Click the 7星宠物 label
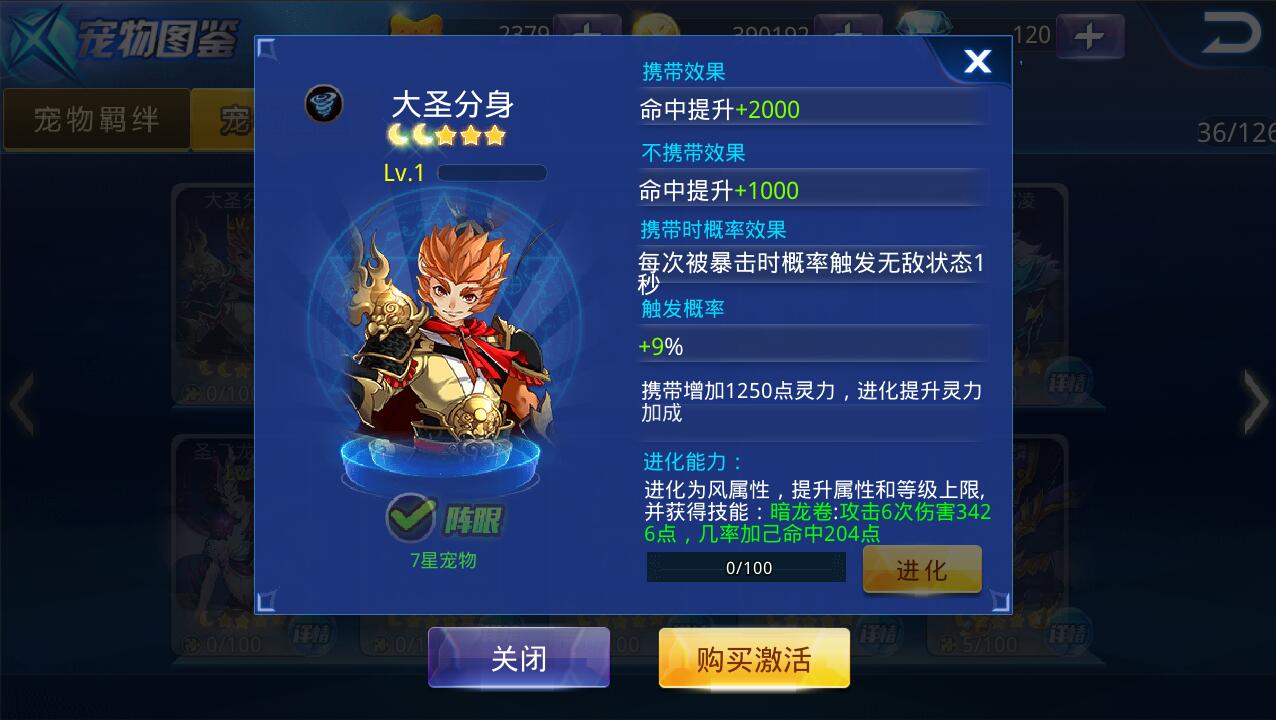Screen dimensions: 1276x720 [x=443, y=561]
